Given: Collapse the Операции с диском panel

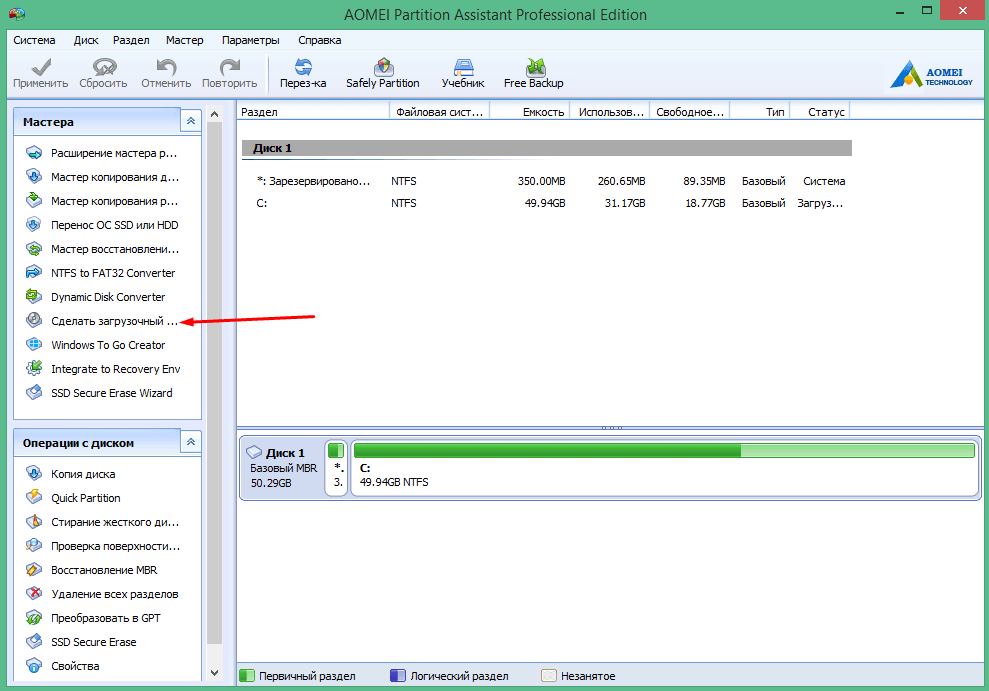Looking at the screenshot, I should click(190, 443).
